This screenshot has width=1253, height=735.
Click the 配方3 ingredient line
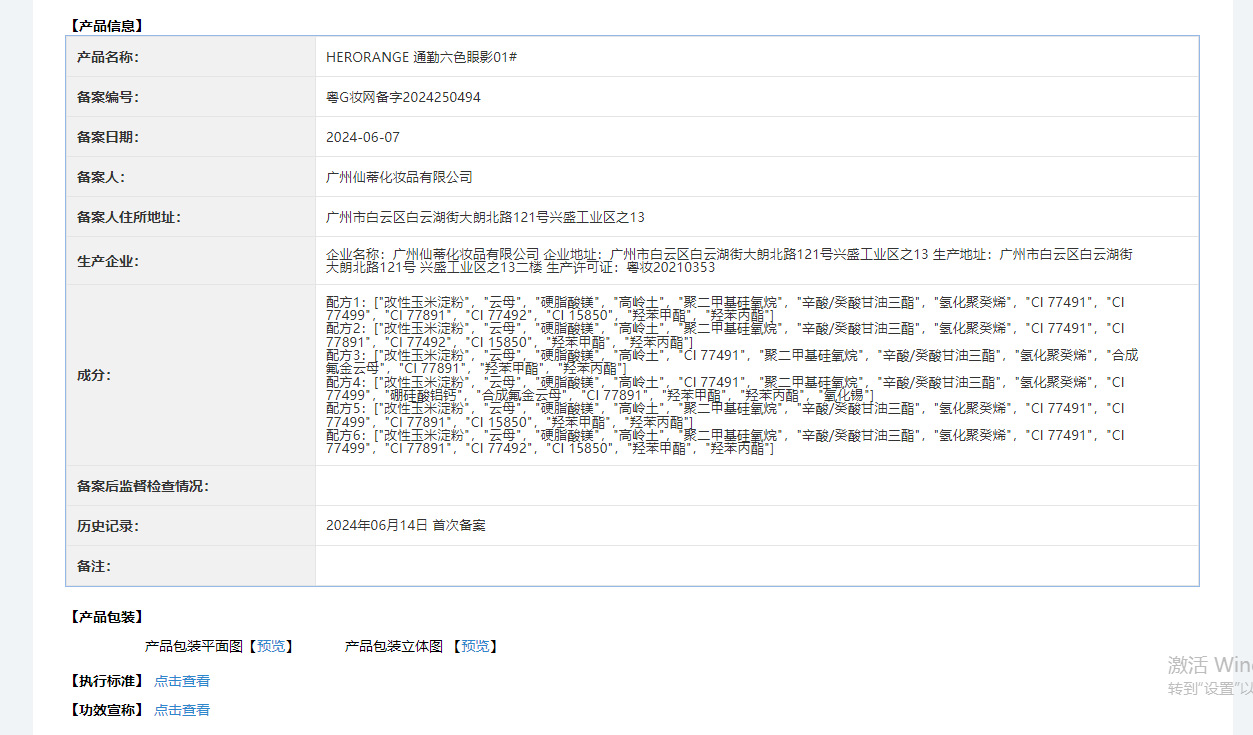click(x=732, y=362)
